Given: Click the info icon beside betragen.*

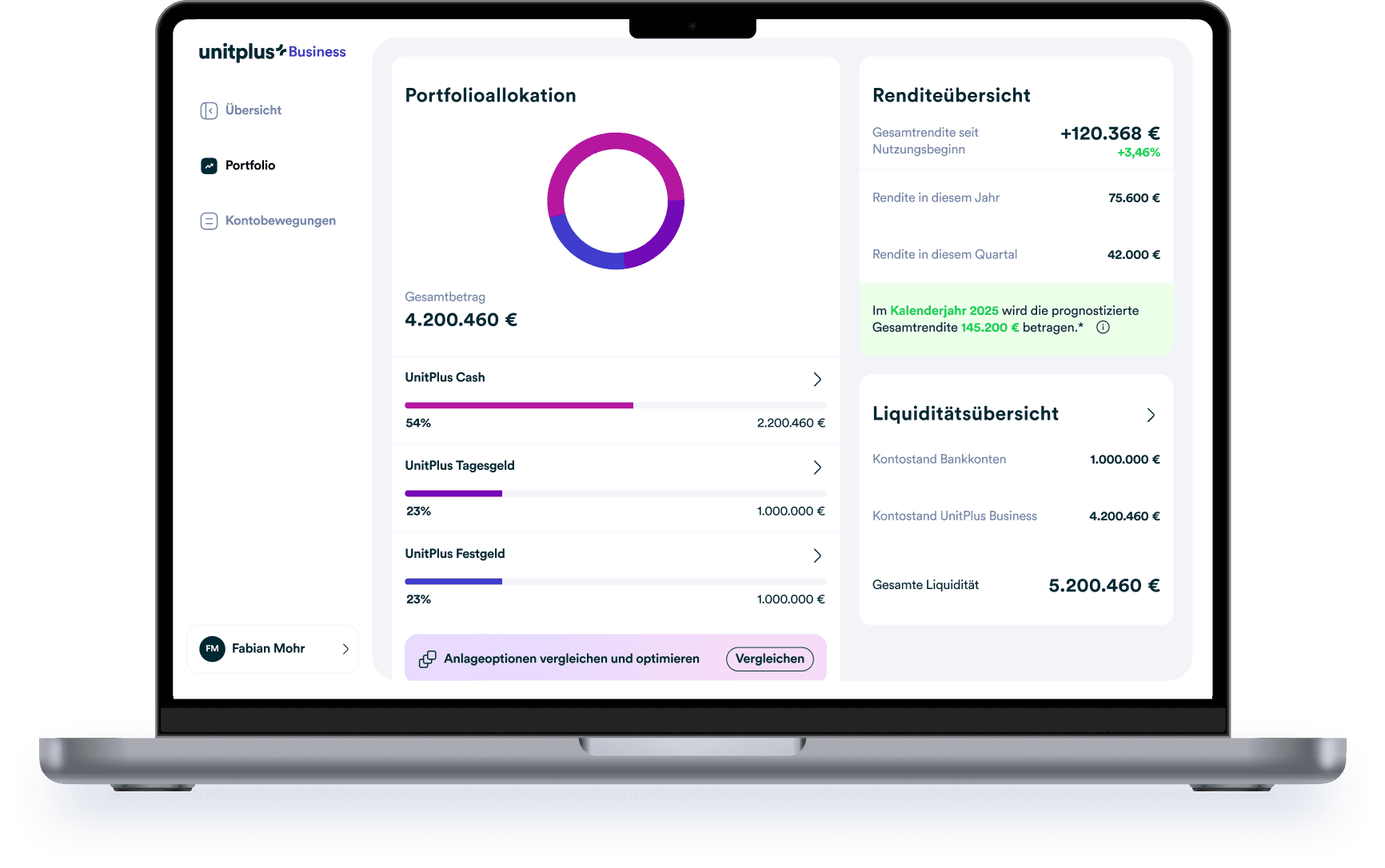Looking at the screenshot, I should pos(1103,328).
